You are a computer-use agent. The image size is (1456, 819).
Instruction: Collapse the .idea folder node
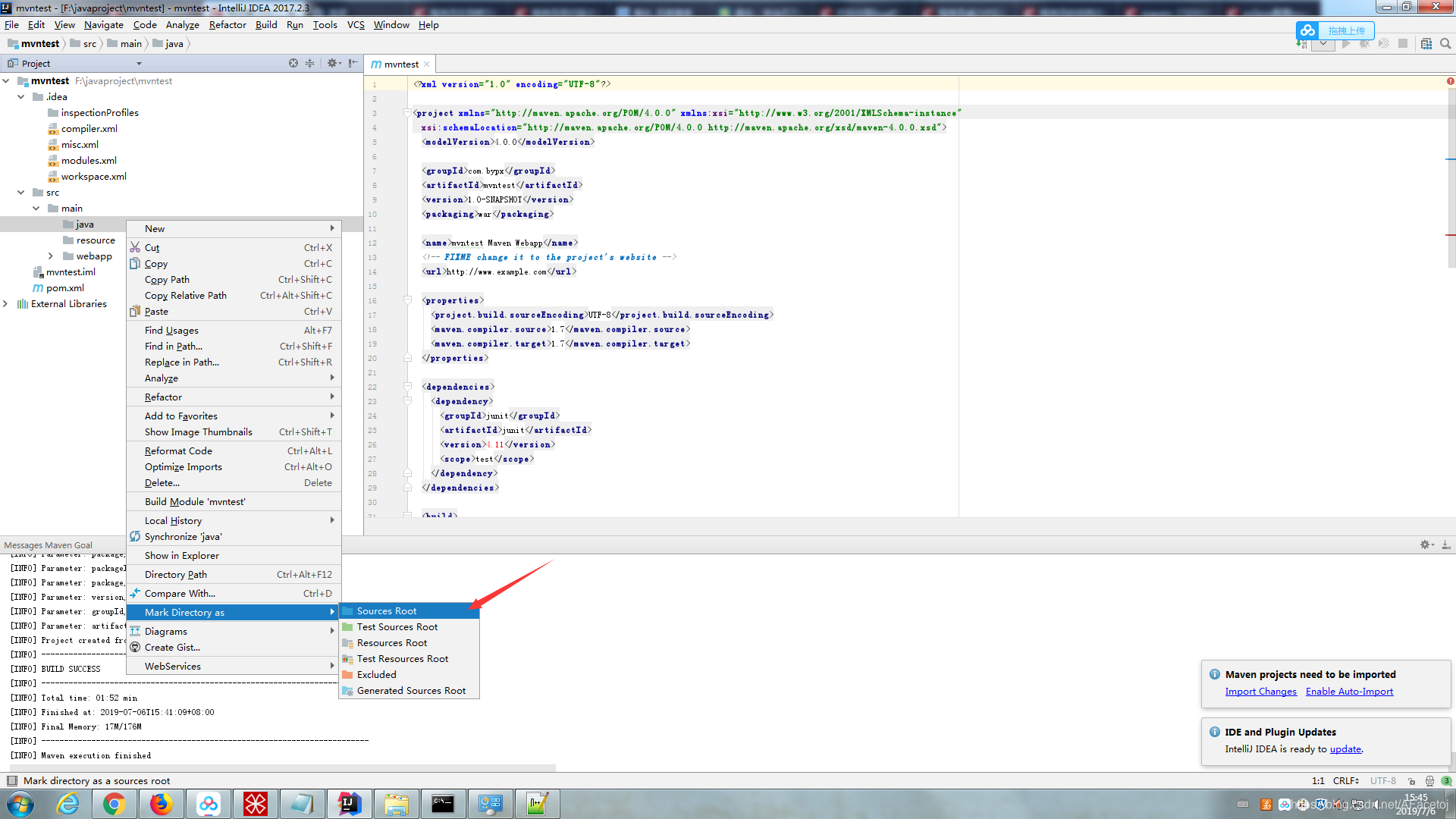[21, 97]
